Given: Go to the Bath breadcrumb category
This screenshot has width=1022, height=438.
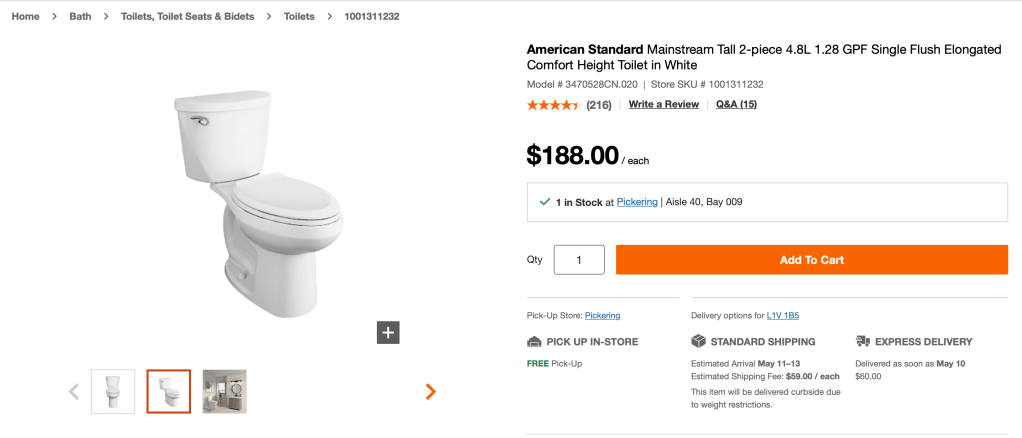Looking at the screenshot, I should point(80,16).
